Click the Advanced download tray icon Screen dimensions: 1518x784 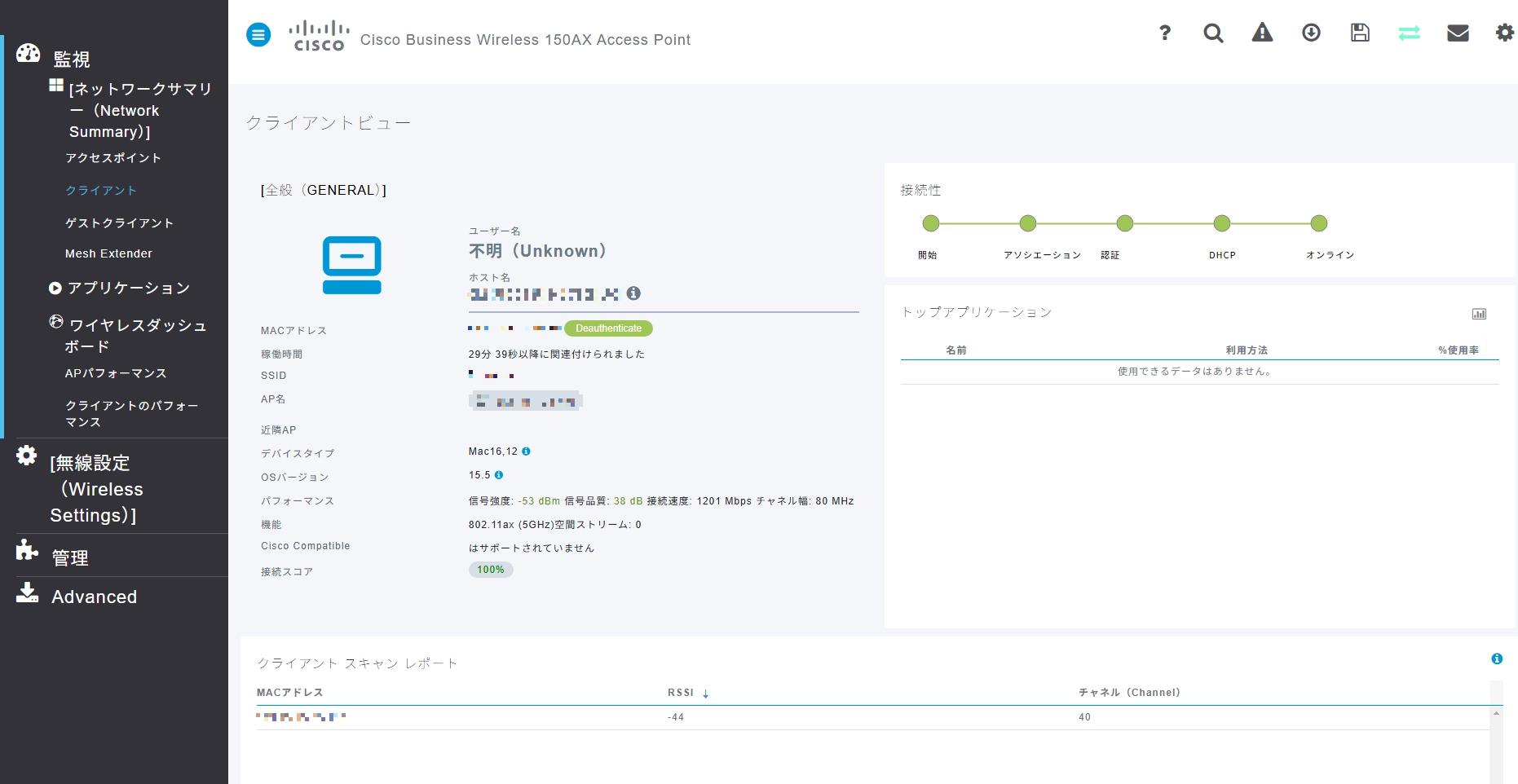click(x=27, y=592)
